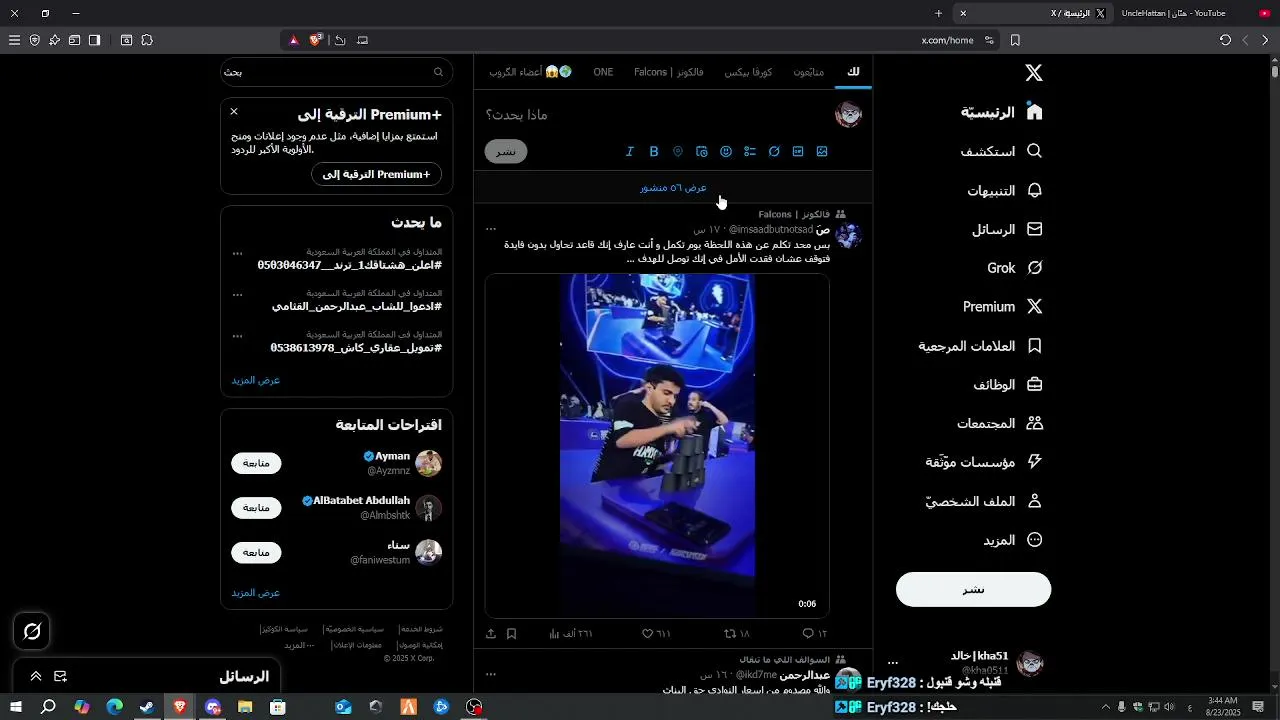Dismiss the Premium+ upgrade card

tap(234, 112)
